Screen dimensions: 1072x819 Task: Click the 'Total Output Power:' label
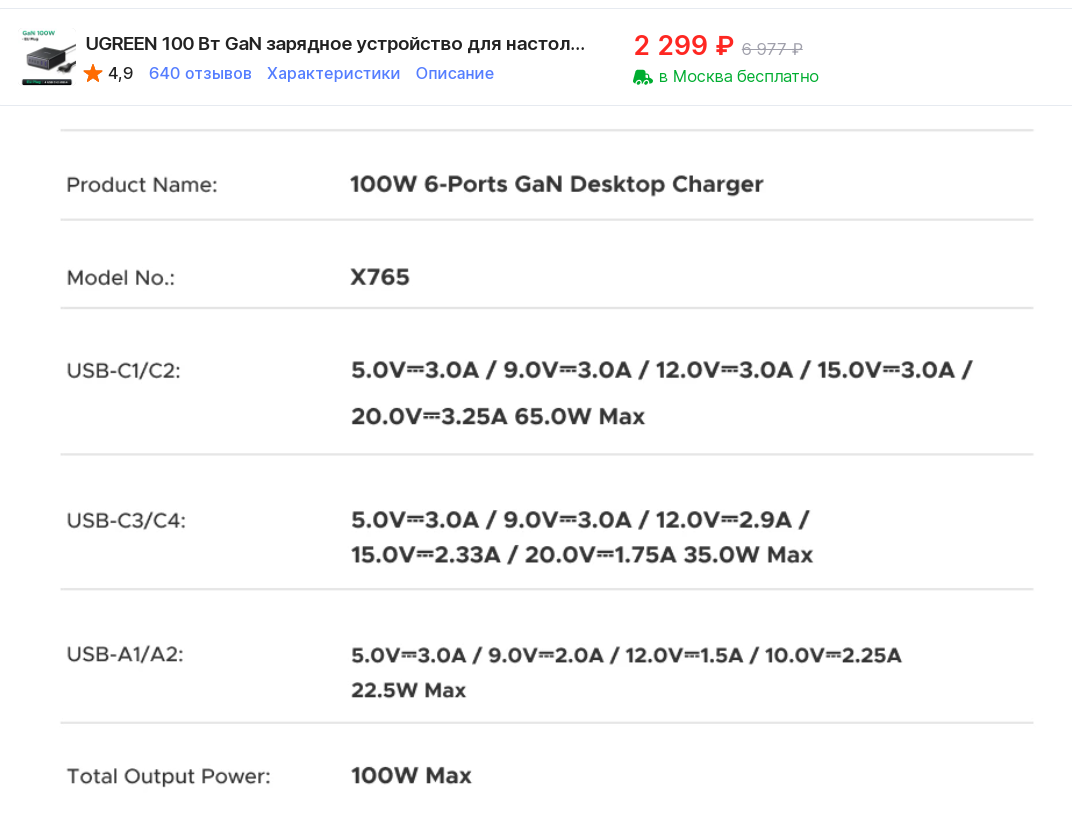[168, 777]
